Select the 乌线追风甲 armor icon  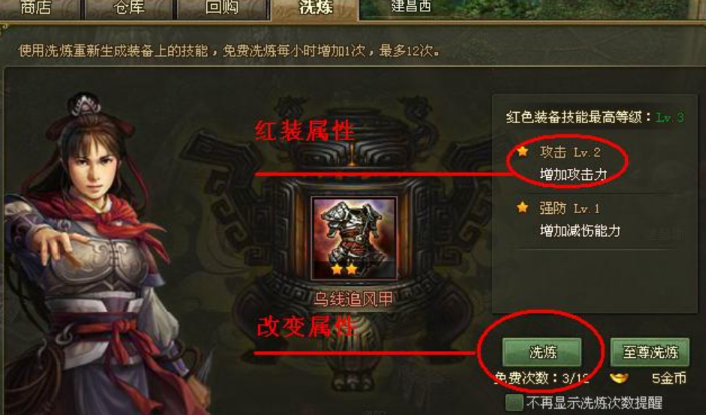coord(354,238)
